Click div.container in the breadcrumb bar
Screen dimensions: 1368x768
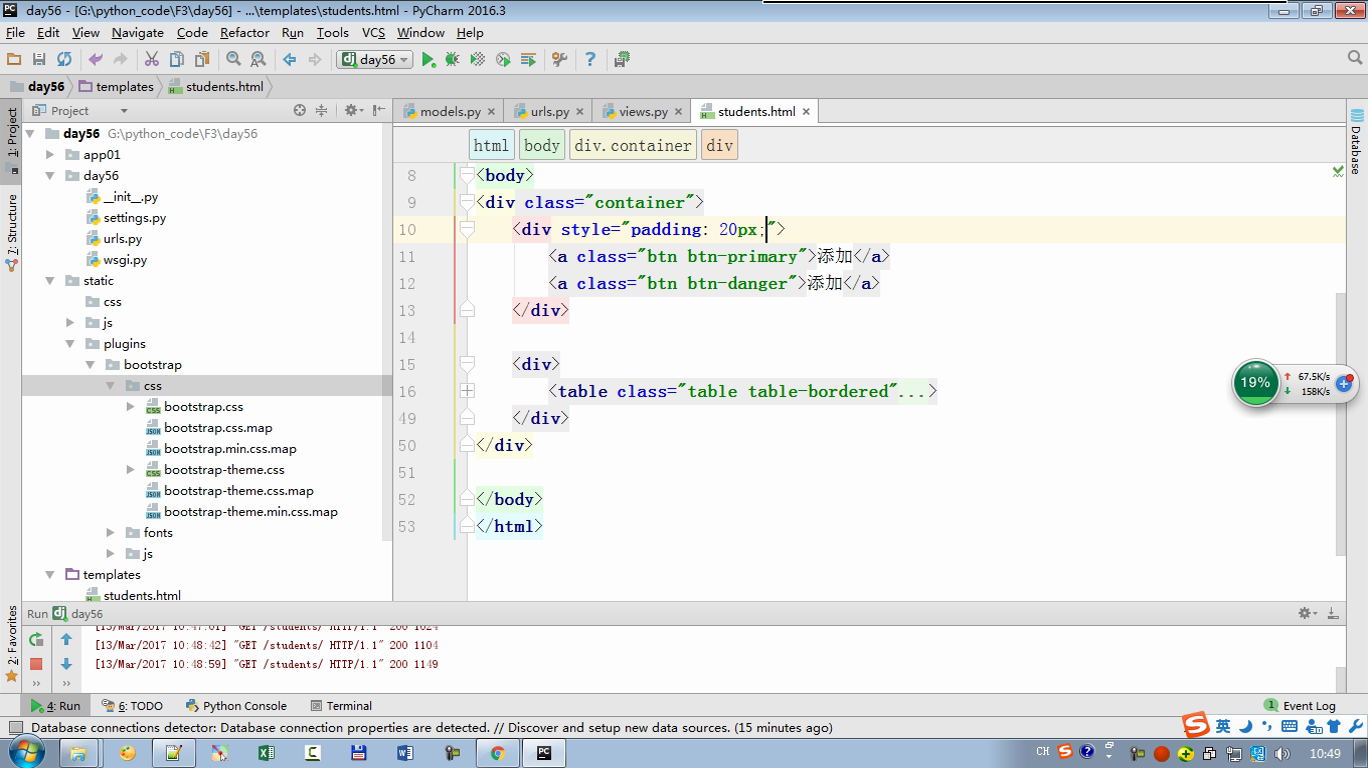point(632,145)
